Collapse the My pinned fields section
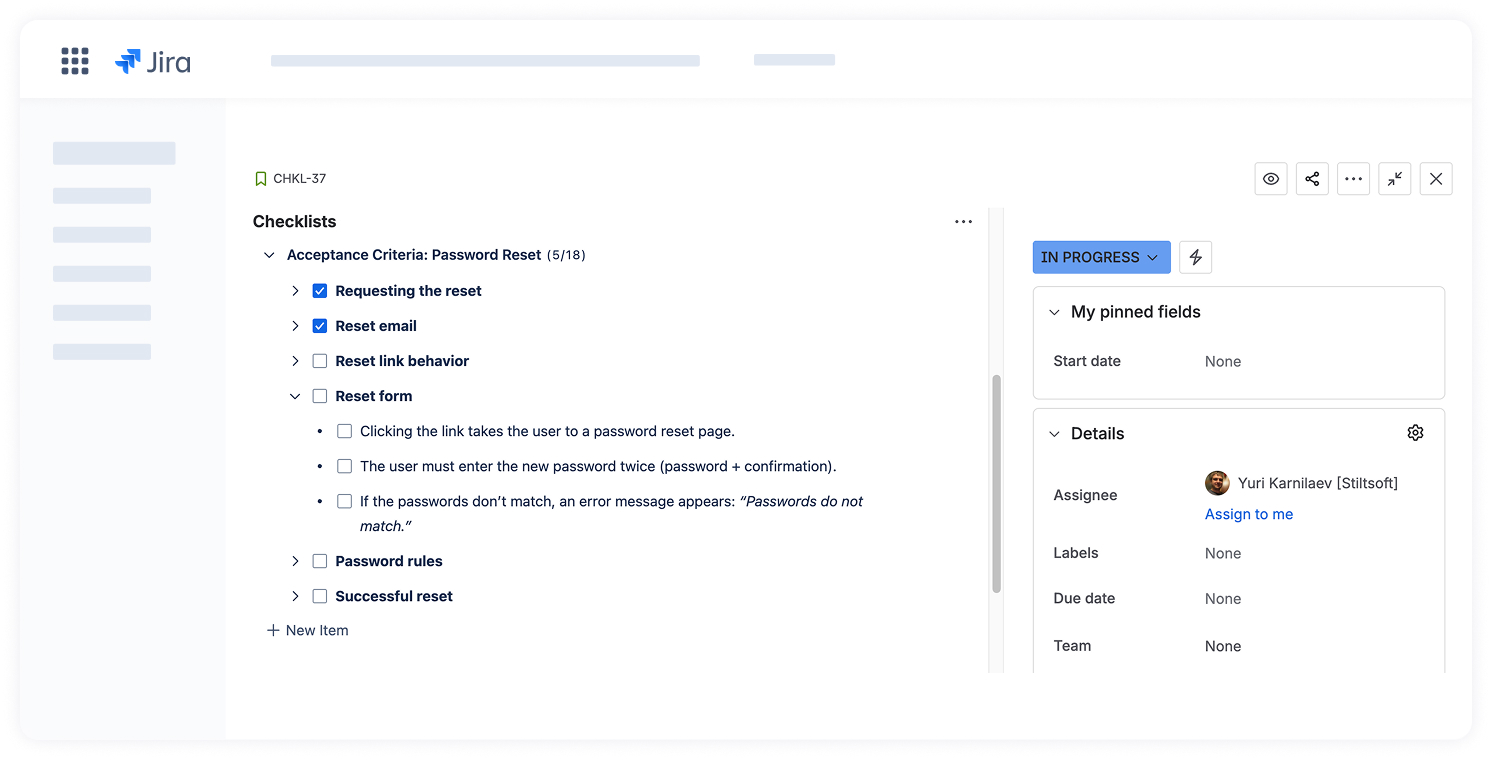1492x760 pixels. click(1054, 312)
